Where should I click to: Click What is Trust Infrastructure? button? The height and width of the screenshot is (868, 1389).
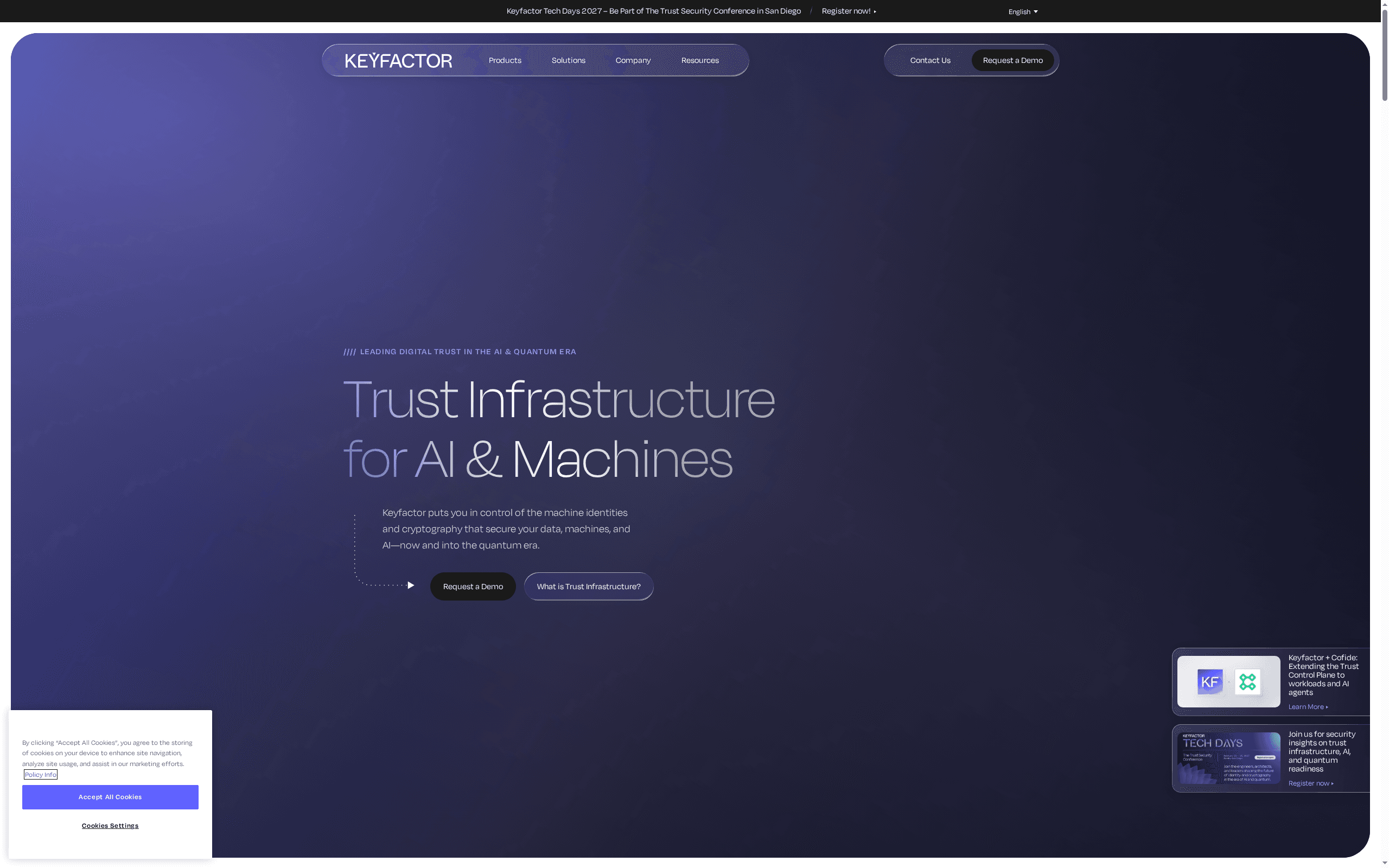point(588,586)
